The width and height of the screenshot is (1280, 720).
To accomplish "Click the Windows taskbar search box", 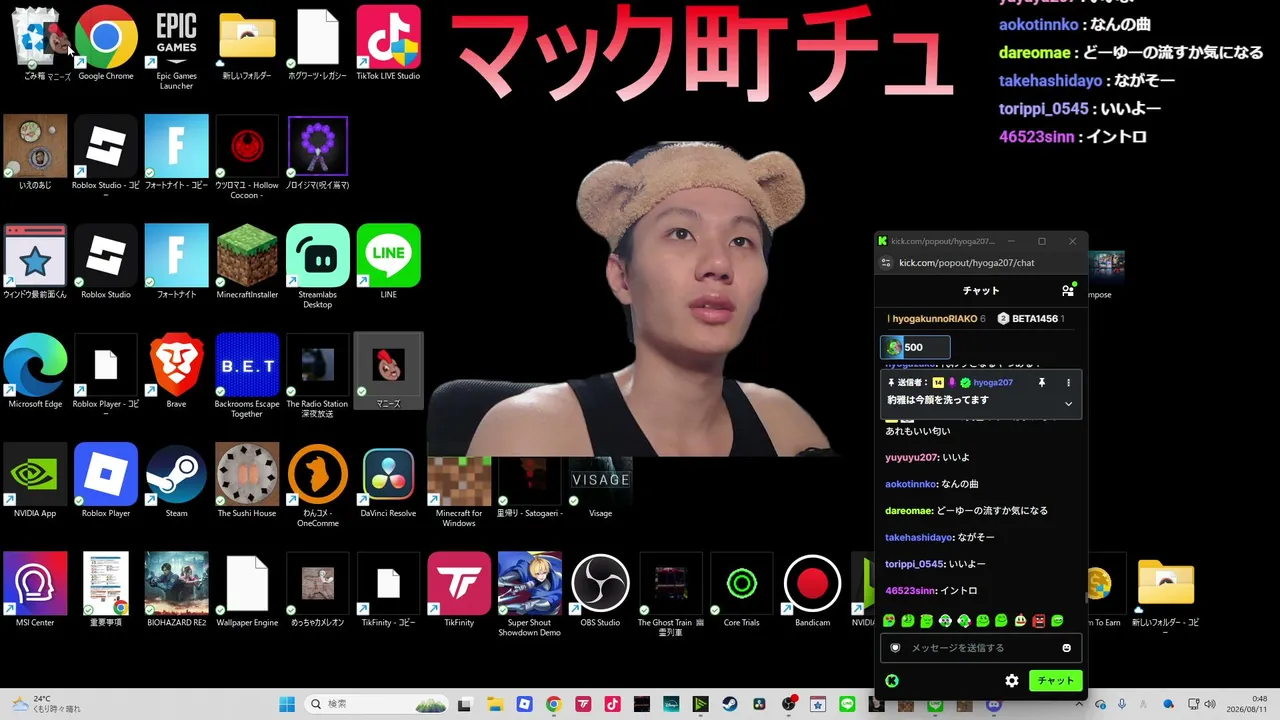I will [x=378, y=704].
